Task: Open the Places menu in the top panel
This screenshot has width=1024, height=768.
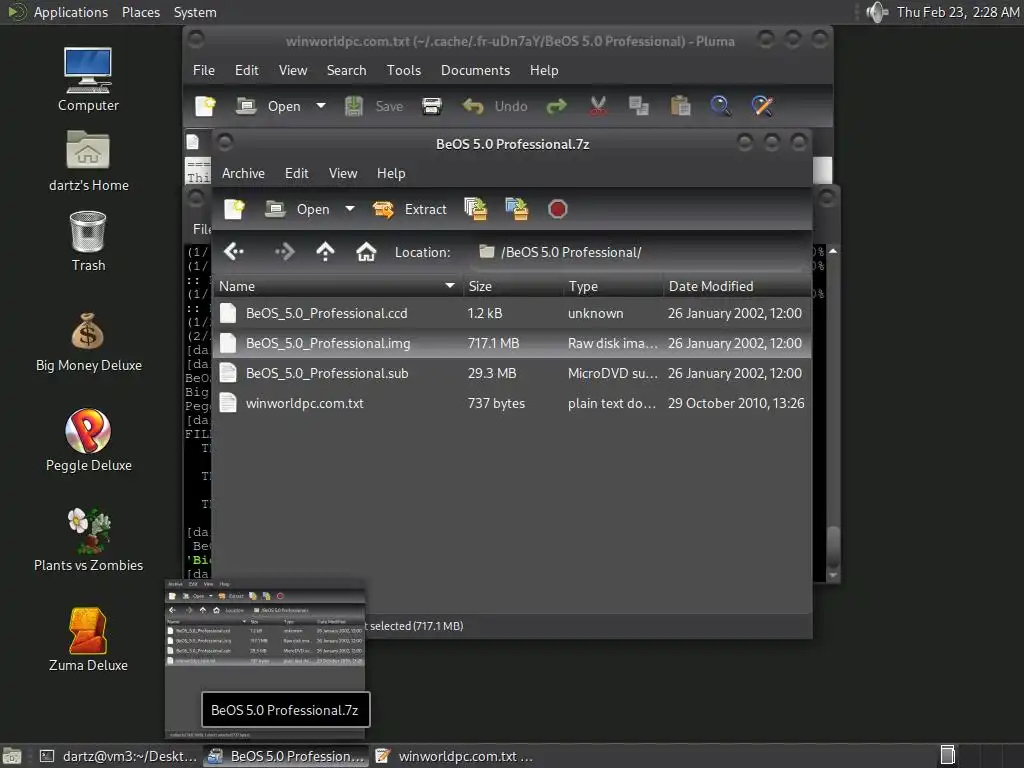Action: click(140, 12)
